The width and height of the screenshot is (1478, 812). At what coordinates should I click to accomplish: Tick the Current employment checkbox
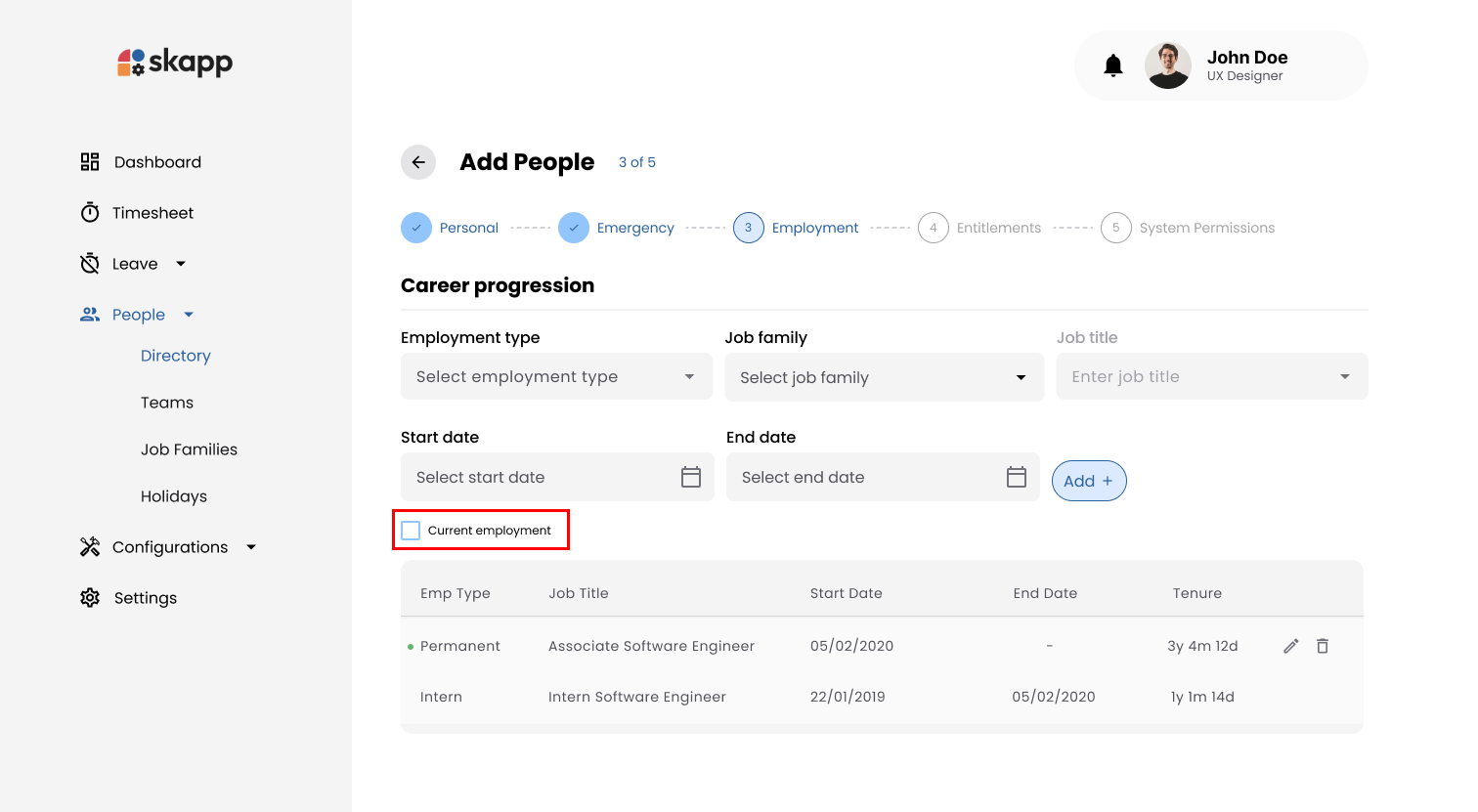412,531
